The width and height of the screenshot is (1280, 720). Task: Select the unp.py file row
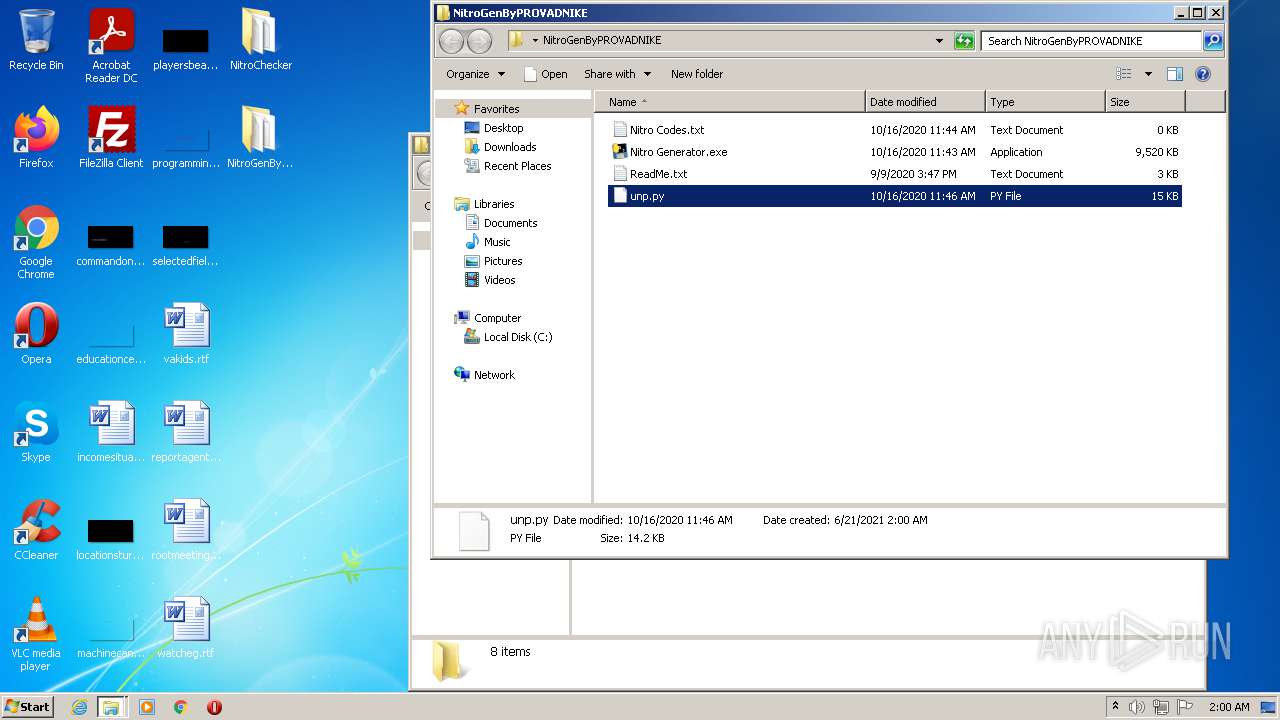(x=895, y=196)
